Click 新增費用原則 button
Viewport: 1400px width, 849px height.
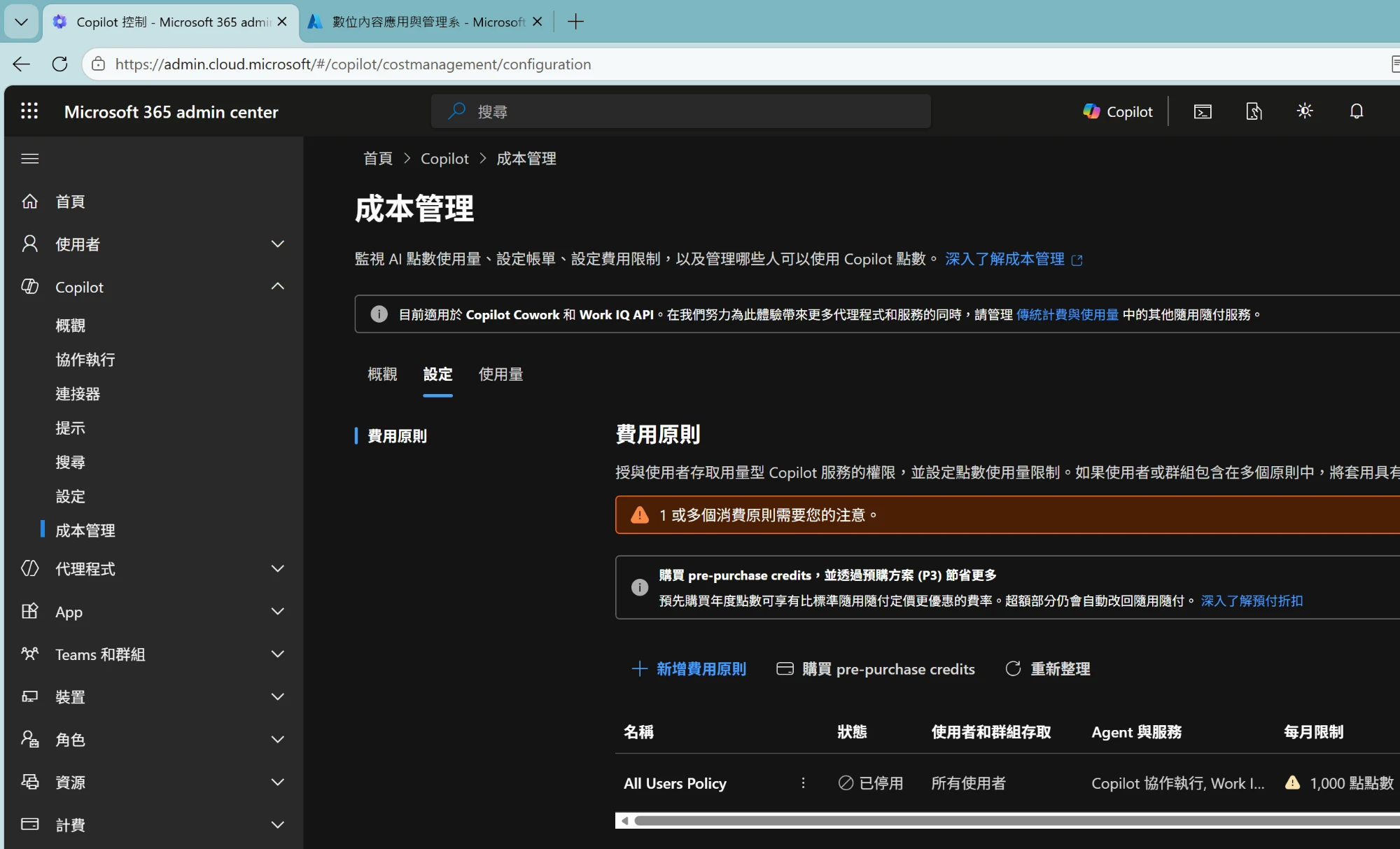[x=689, y=669]
